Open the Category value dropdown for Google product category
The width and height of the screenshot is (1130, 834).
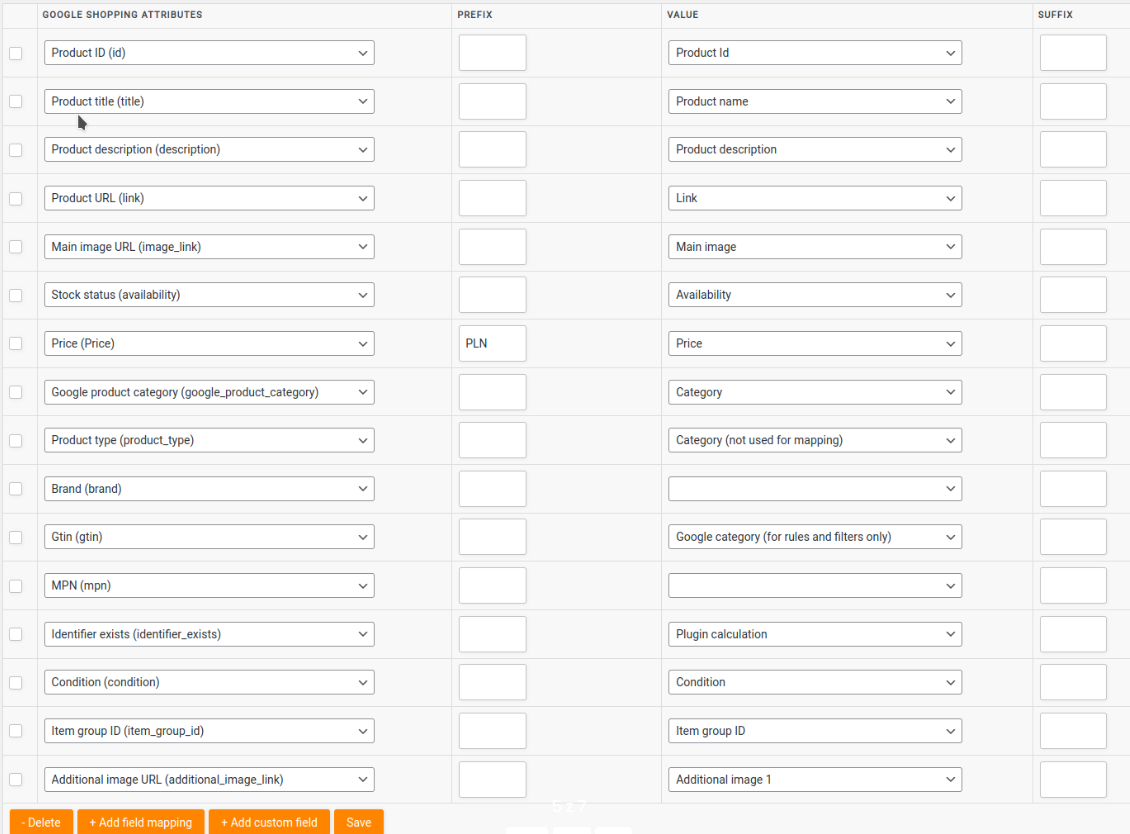click(x=815, y=392)
